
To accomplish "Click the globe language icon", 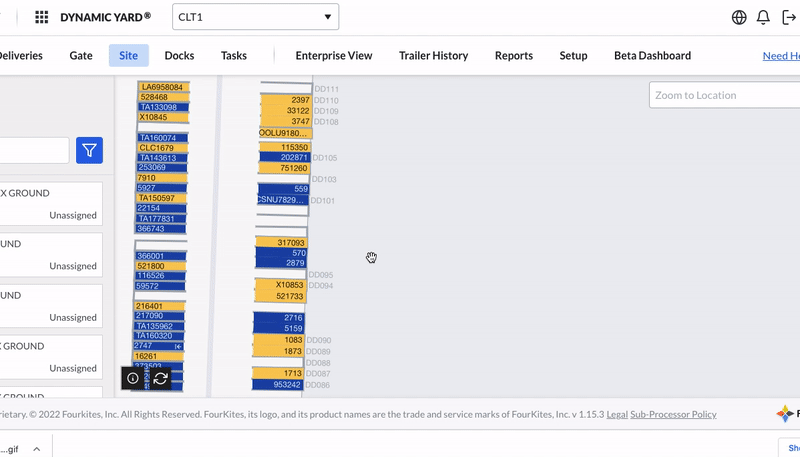I will coord(739,17).
